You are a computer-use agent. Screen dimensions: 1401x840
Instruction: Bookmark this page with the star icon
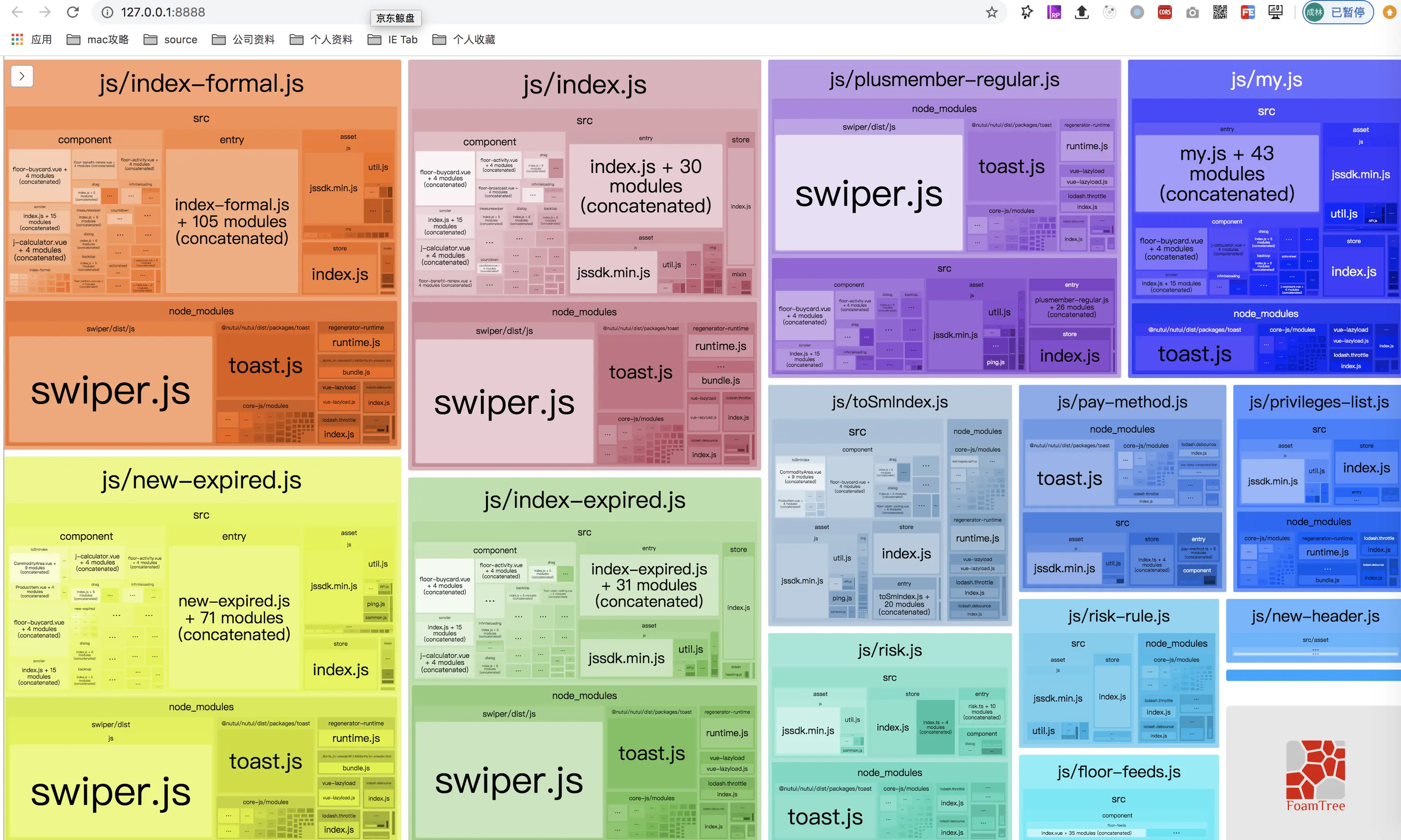point(992,12)
